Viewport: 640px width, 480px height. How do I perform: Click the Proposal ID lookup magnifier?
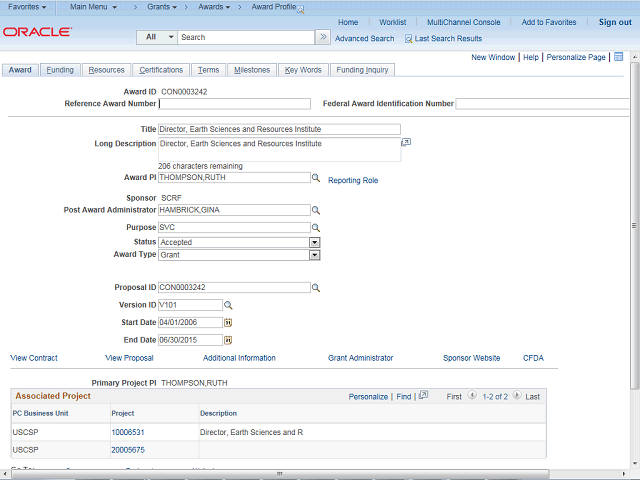click(315, 288)
